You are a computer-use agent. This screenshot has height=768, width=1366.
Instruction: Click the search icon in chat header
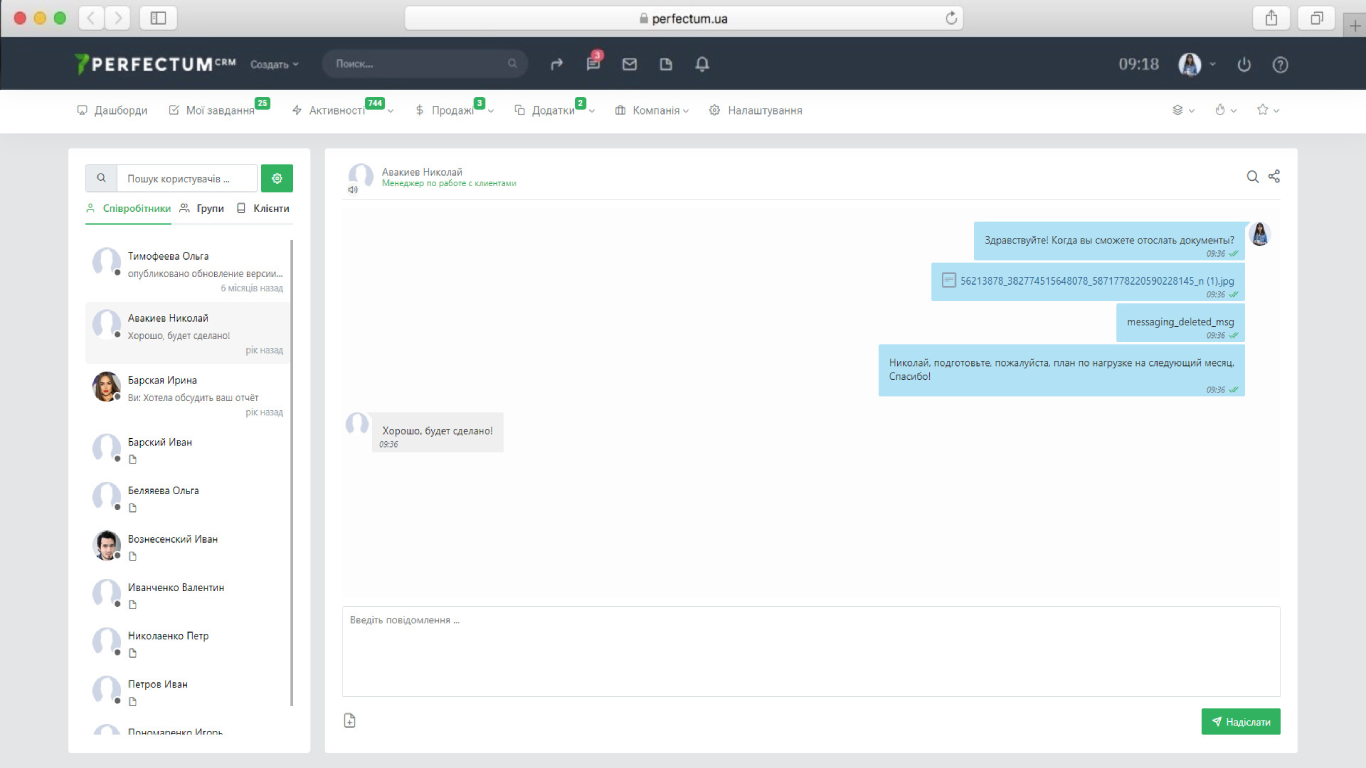click(1252, 177)
